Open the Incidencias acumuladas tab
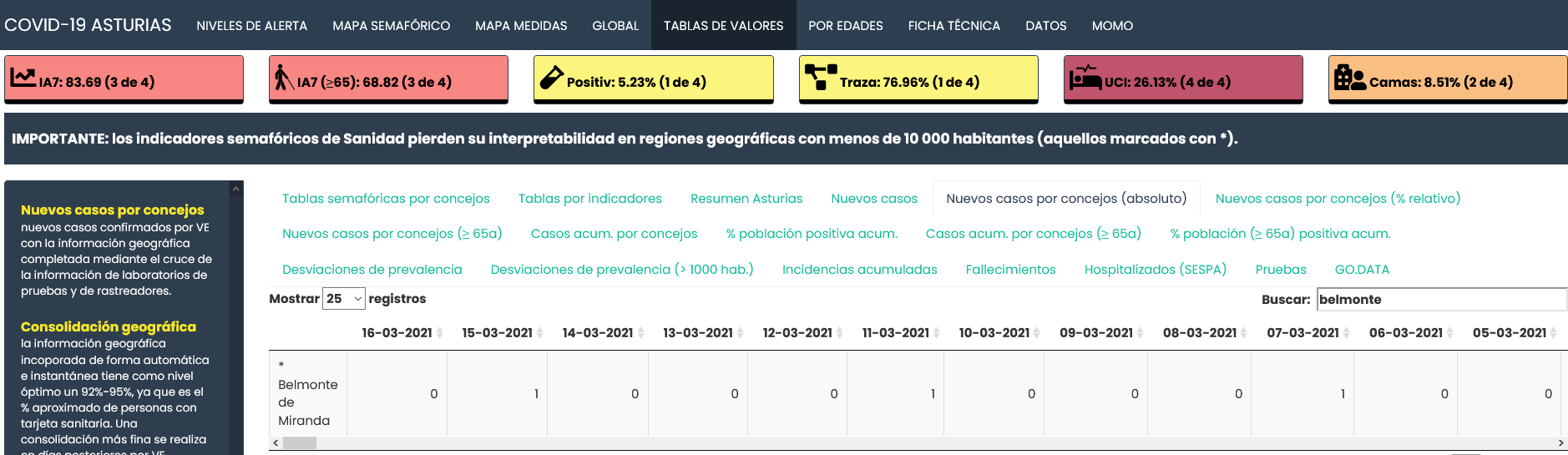 click(859, 270)
